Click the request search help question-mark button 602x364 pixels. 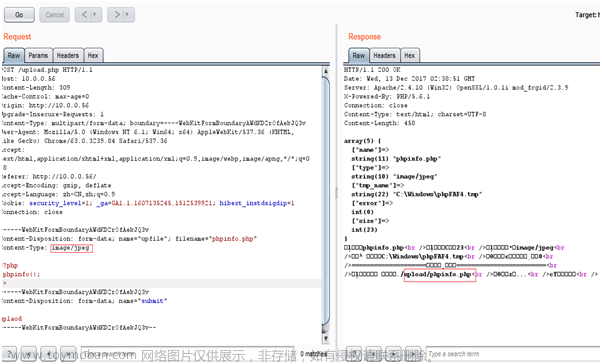[9, 354]
